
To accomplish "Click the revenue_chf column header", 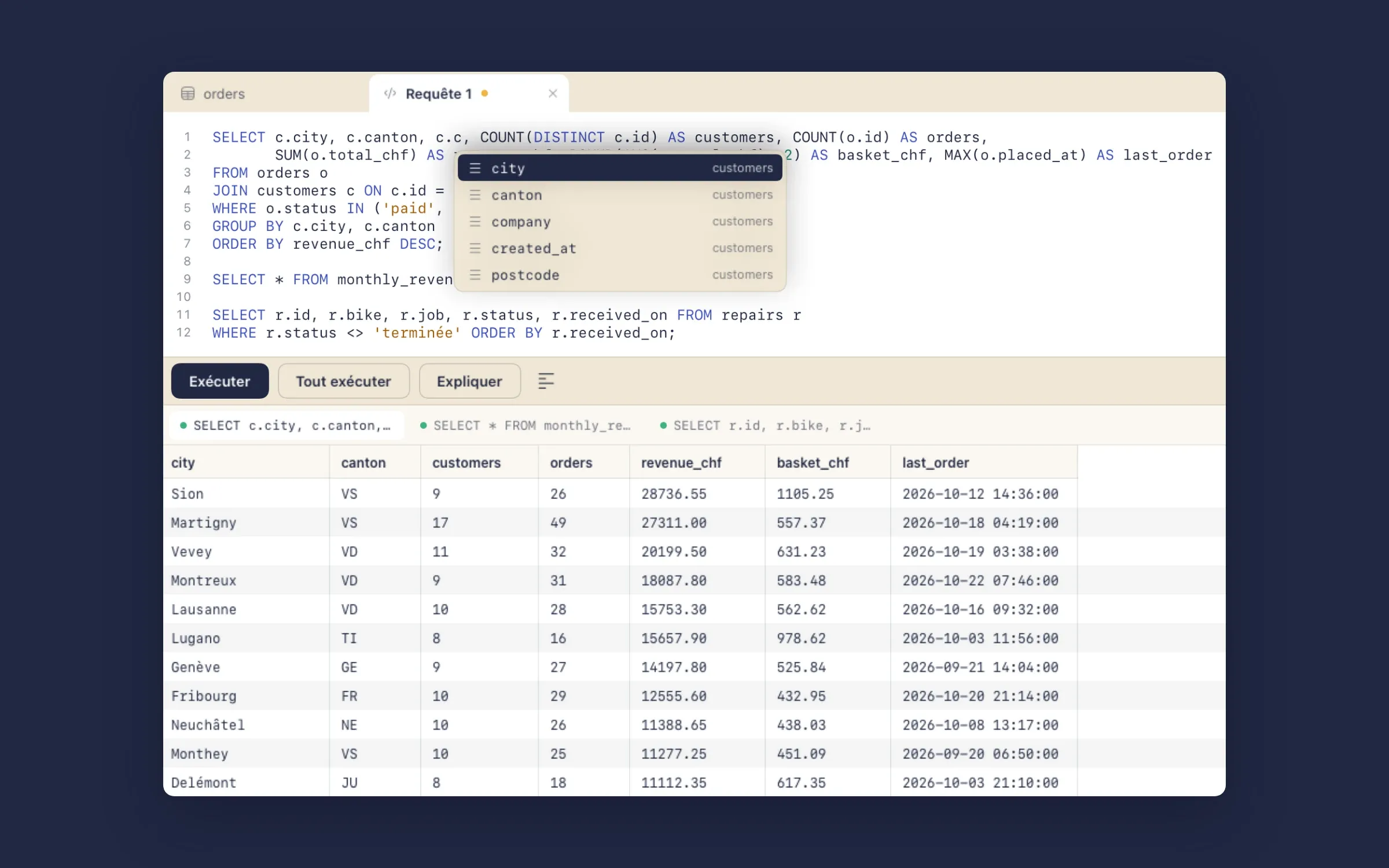I will click(697, 462).
